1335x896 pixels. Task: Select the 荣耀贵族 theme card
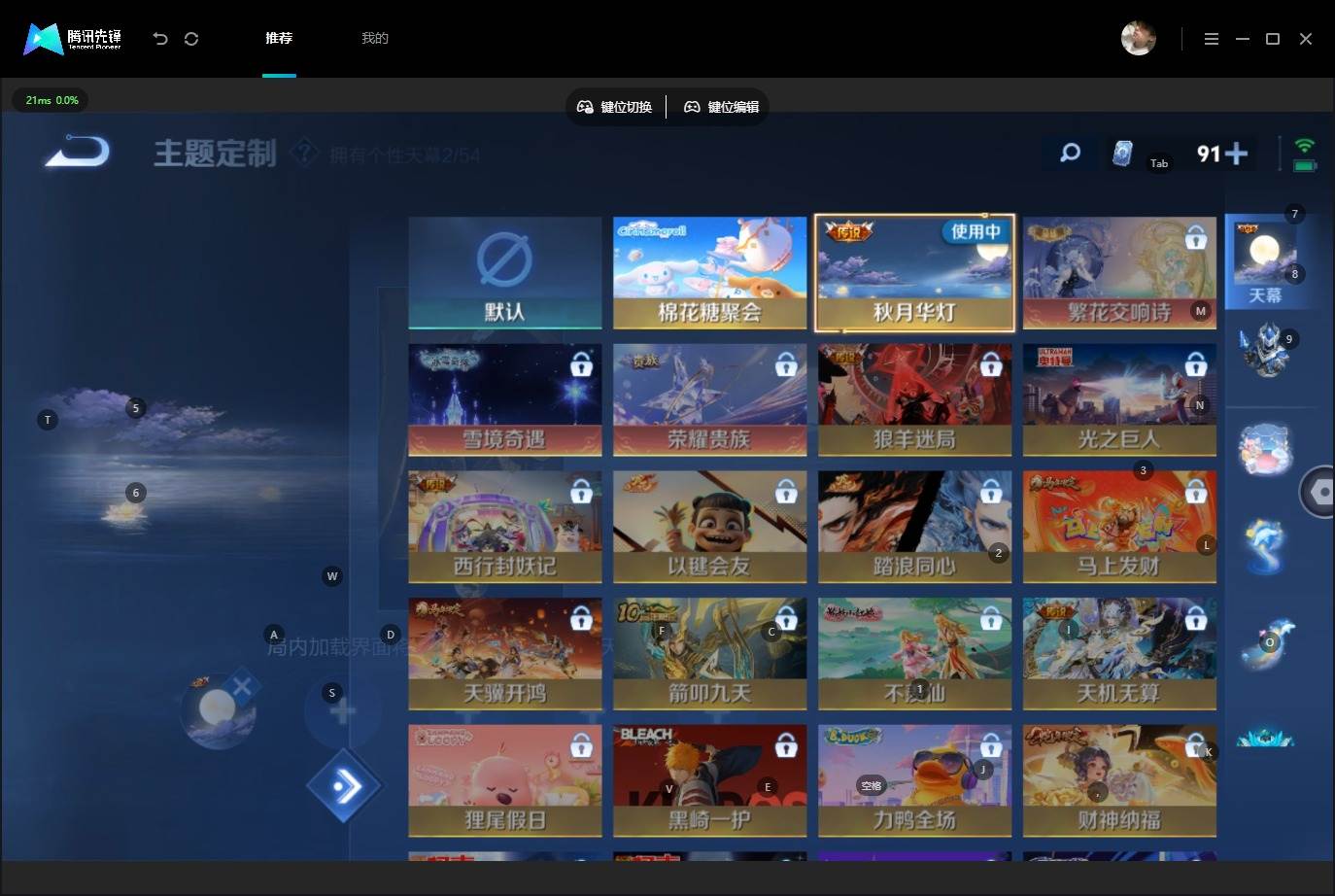point(710,399)
